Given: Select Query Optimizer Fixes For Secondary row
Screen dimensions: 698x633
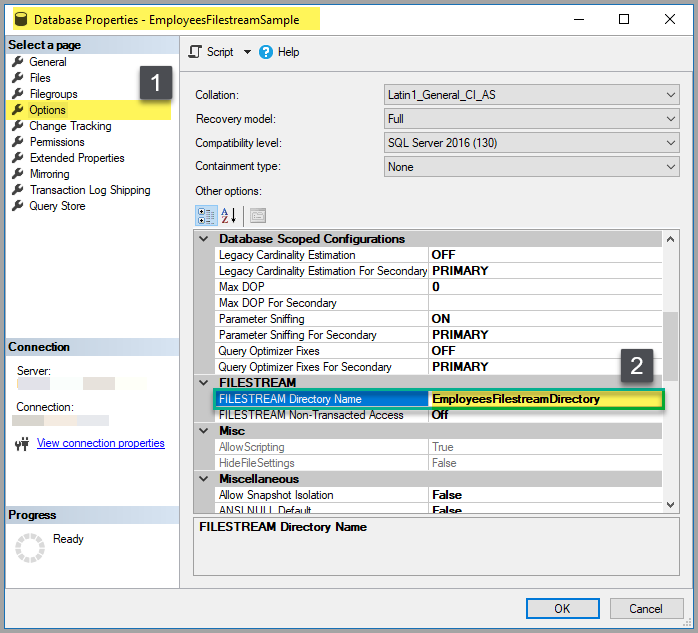Looking at the screenshot, I should pos(438,367).
